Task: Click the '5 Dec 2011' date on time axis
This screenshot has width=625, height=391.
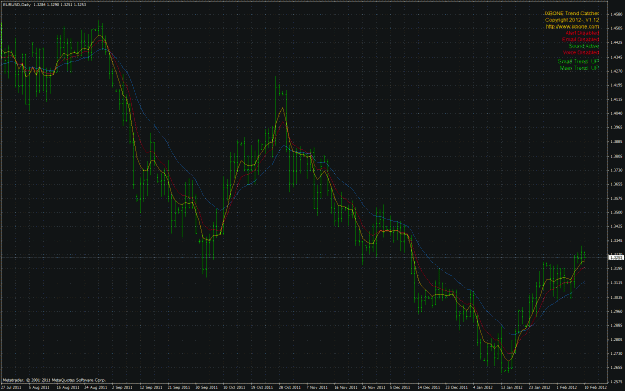Action: 400,387
